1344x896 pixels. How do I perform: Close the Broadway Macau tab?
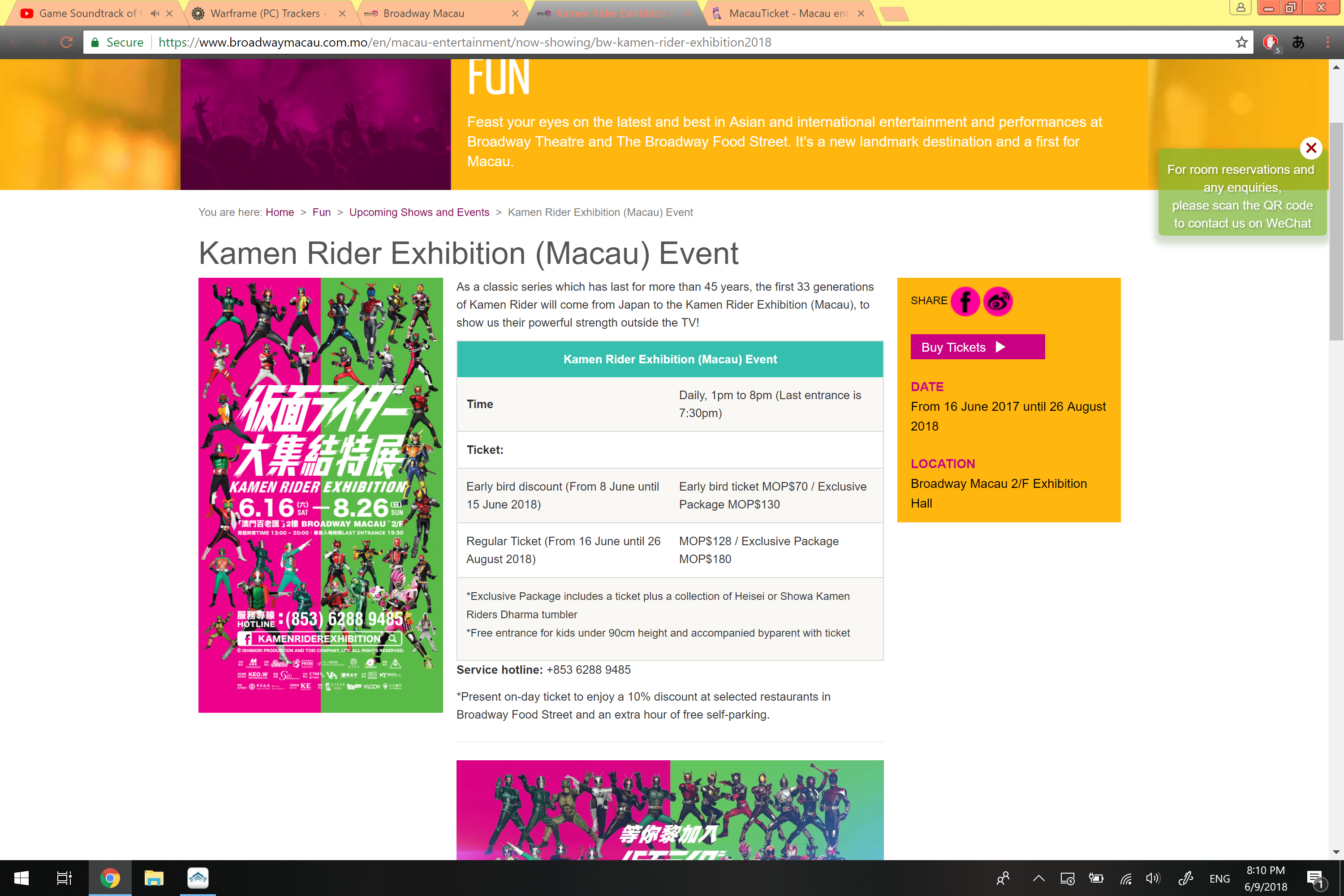516,13
